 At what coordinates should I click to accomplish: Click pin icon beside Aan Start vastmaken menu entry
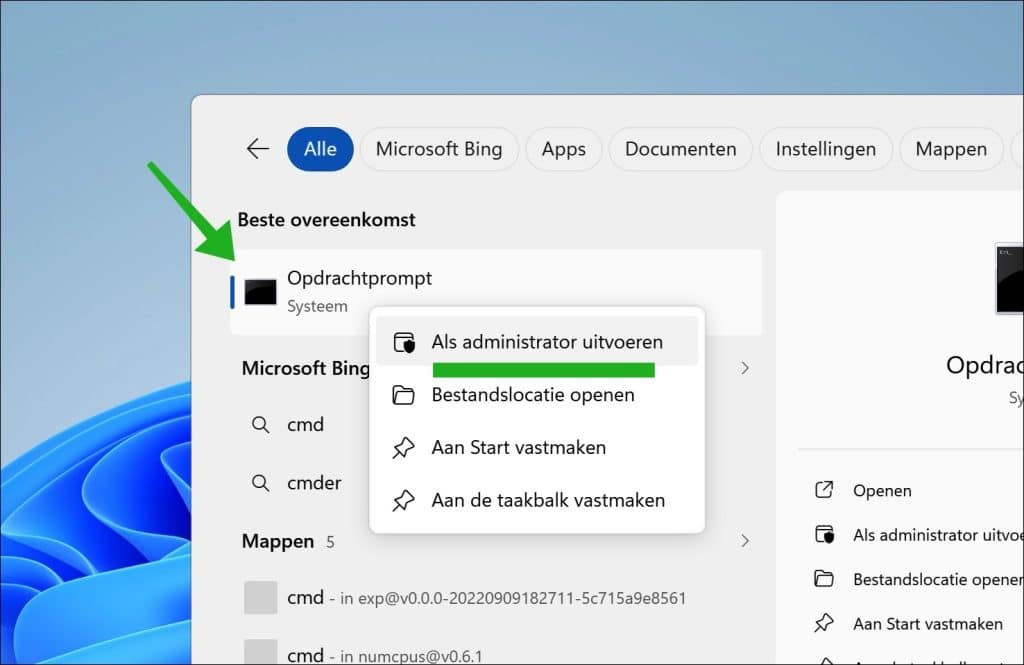(403, 447)
